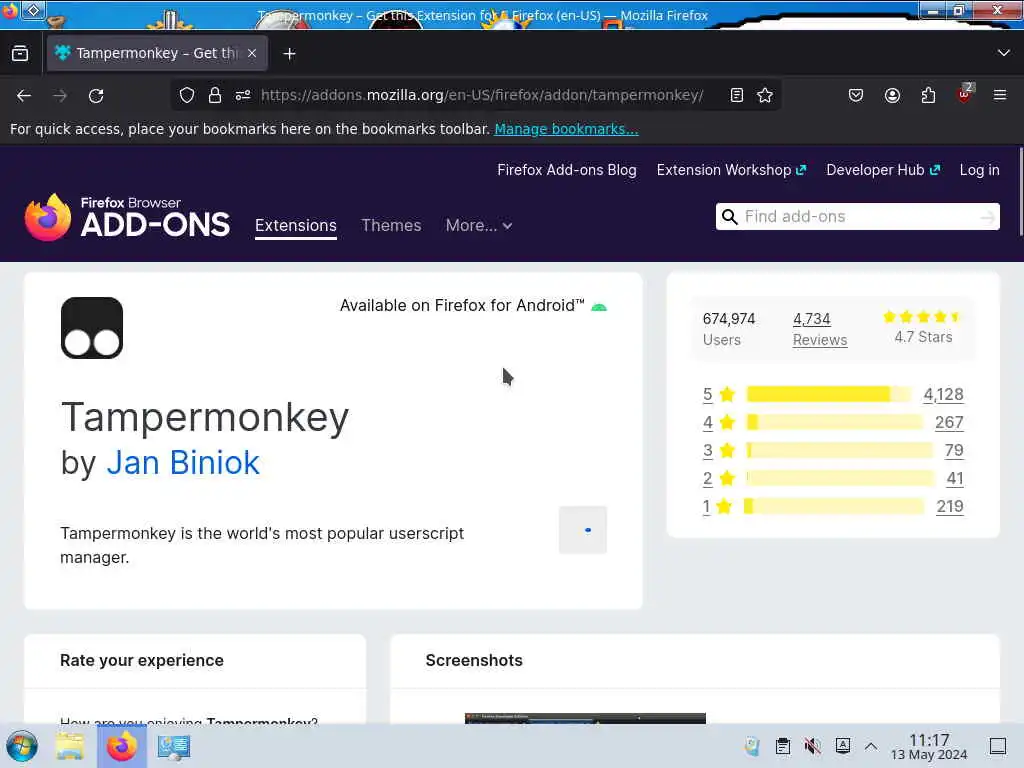Screen dimensions: 1024x768
Task: Click the Firefox Add-ons logo
Action: (127, 217)
